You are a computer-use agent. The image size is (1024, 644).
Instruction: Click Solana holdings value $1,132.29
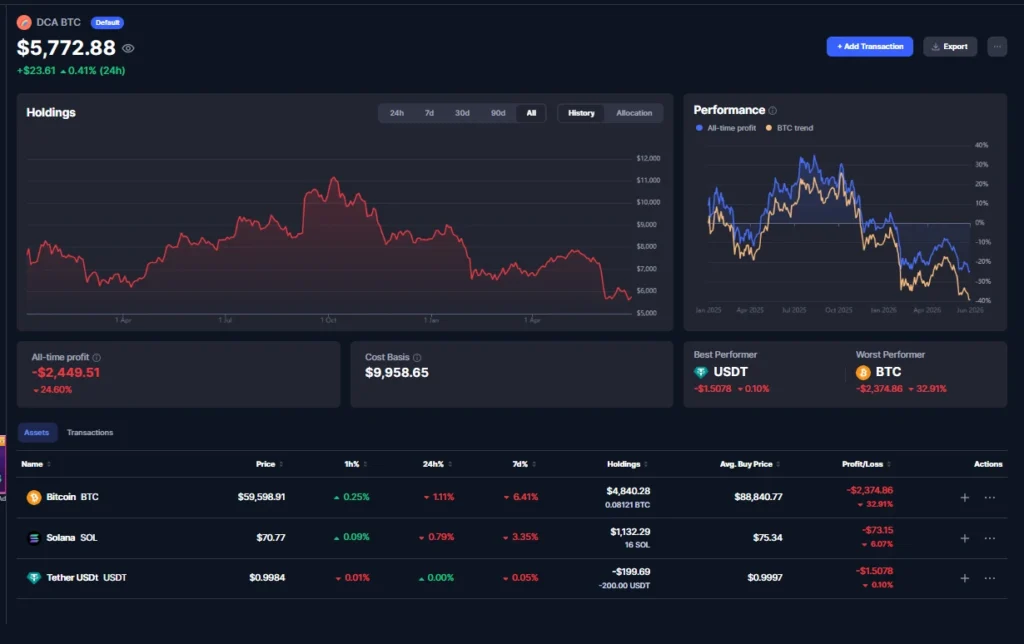point(630,532)
